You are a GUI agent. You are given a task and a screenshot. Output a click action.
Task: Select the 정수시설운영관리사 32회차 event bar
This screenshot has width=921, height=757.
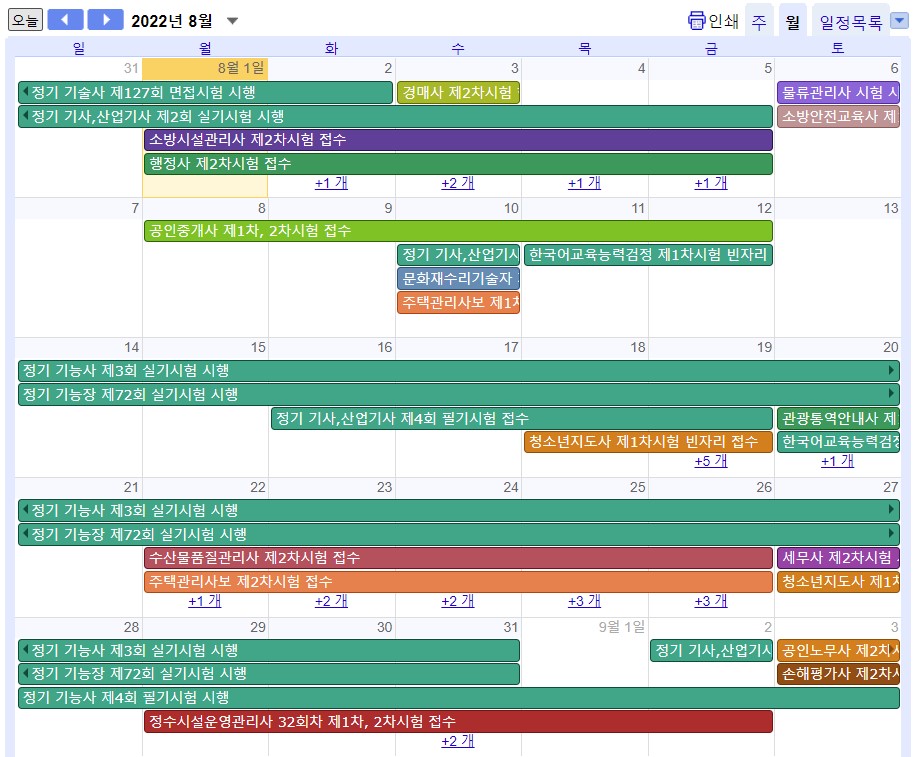click(457, 721)
